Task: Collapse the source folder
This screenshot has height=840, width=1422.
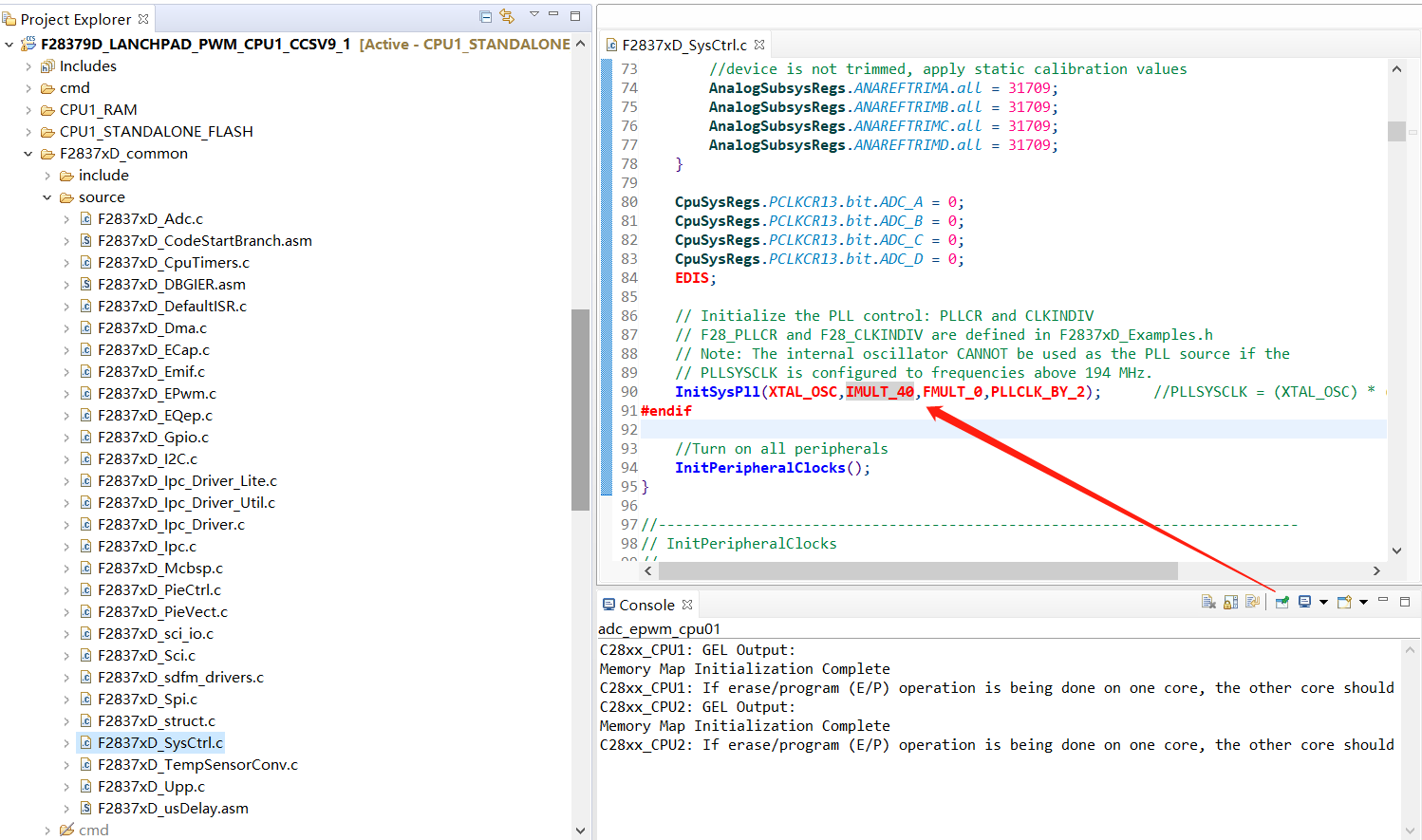Action: point(47,197)
